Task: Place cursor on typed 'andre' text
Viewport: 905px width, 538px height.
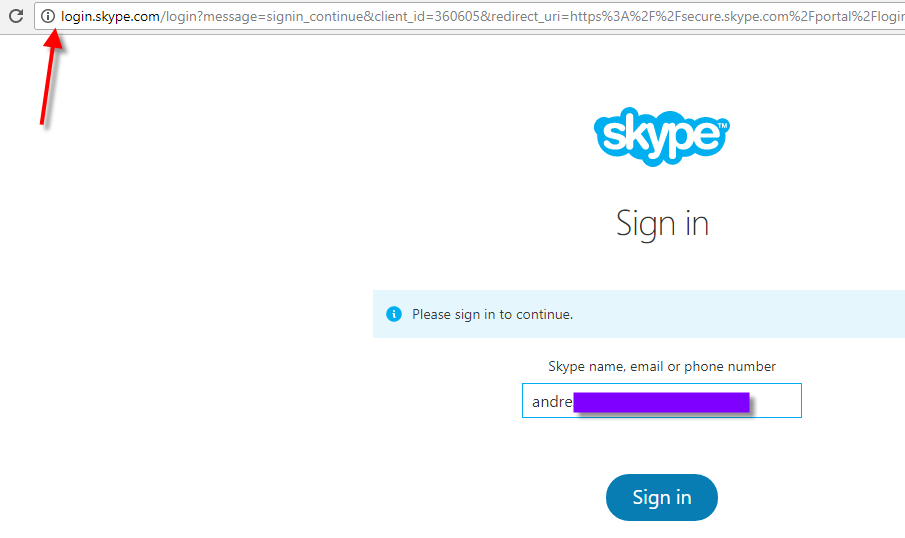Action: point(552,402)
